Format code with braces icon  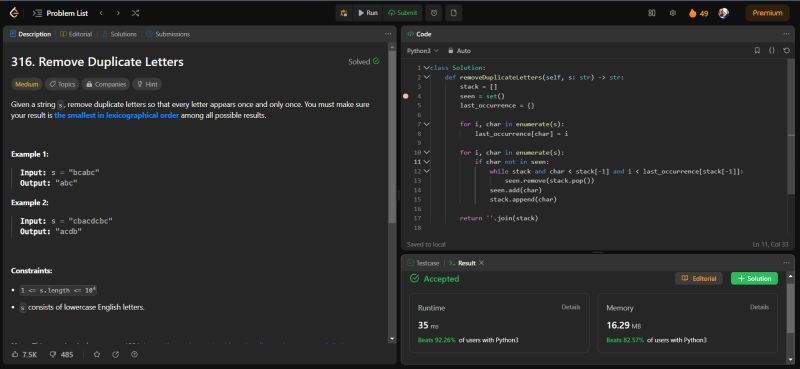click(772, 51)
